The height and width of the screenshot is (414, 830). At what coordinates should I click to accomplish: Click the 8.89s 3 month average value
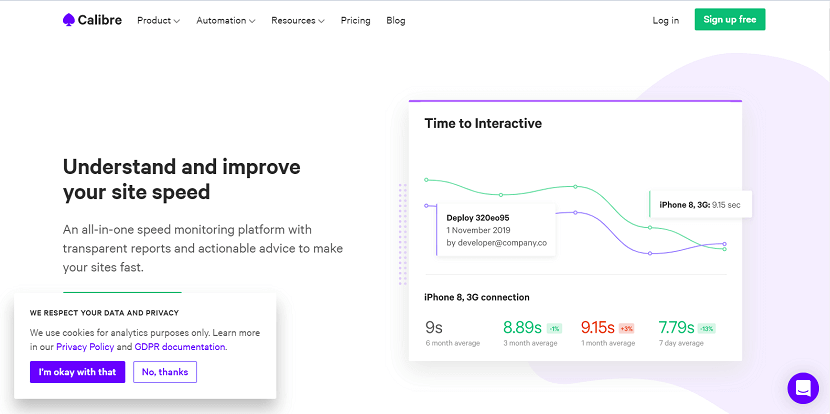point(522,327)
